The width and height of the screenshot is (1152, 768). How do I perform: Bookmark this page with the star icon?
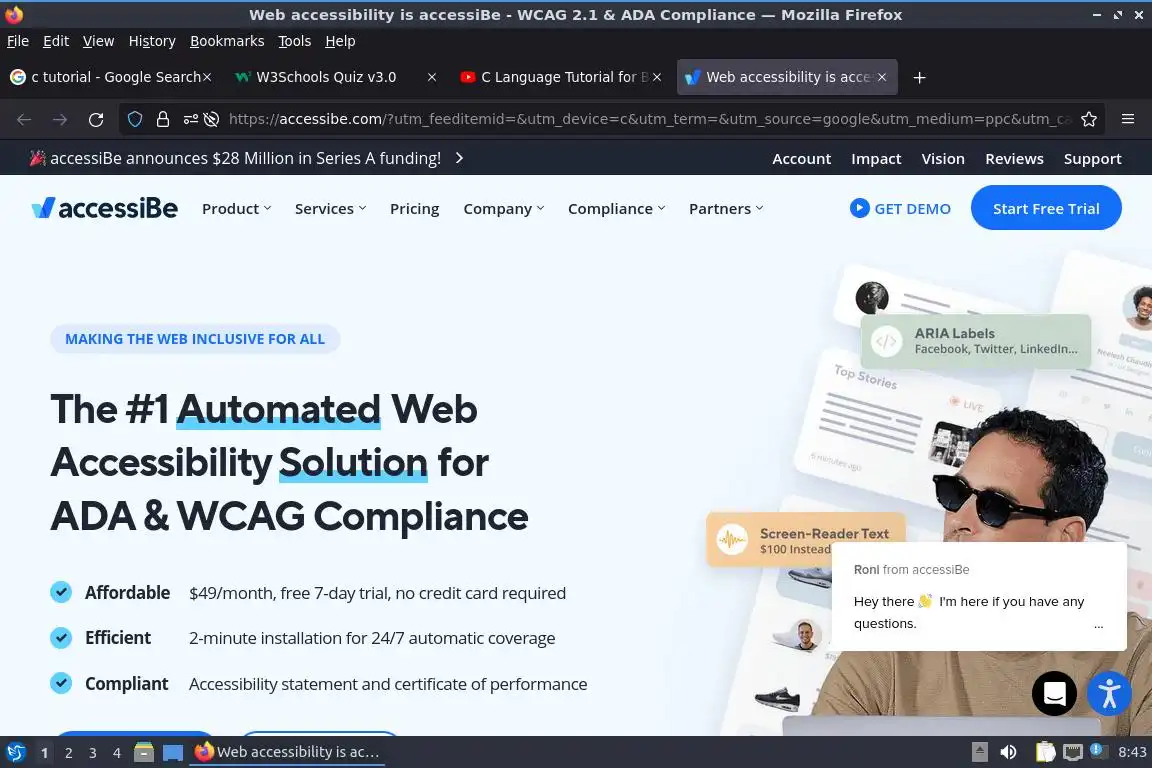[x=1089, y=119]
